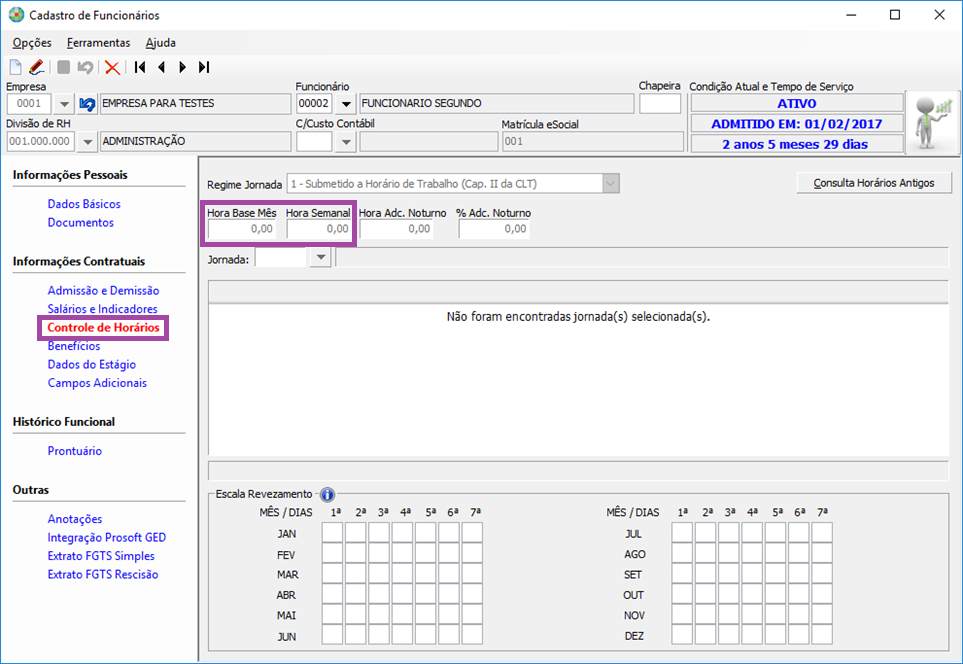Click the Hora Base Mês field

[x=242, y=229]
